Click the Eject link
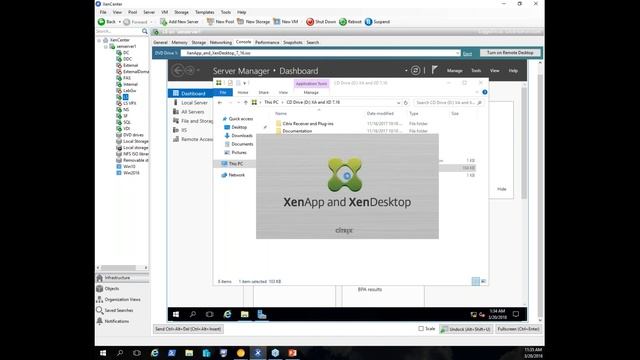This screenshot has height=360, width=640. (x=467, y=53)
